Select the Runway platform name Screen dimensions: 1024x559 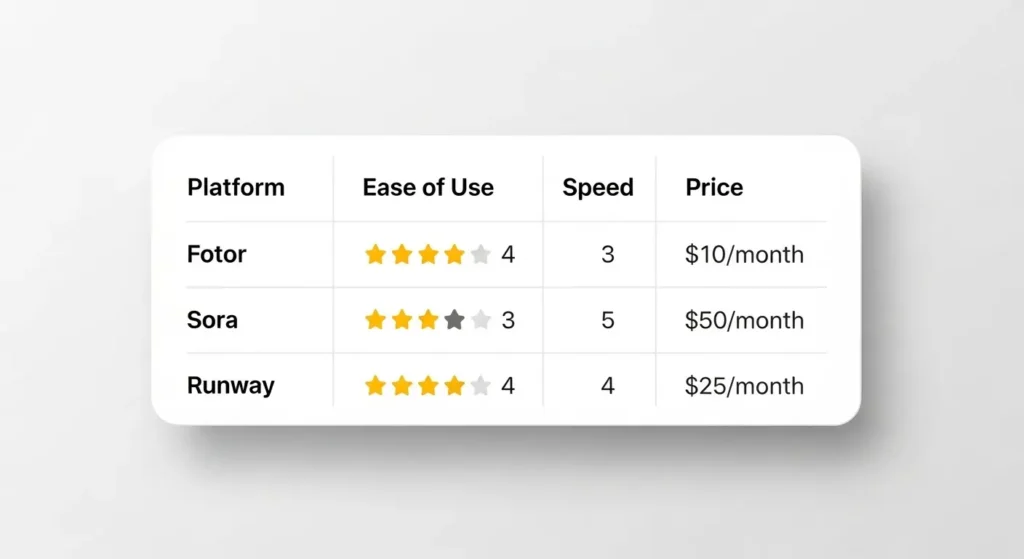click(x=230, y=386)
